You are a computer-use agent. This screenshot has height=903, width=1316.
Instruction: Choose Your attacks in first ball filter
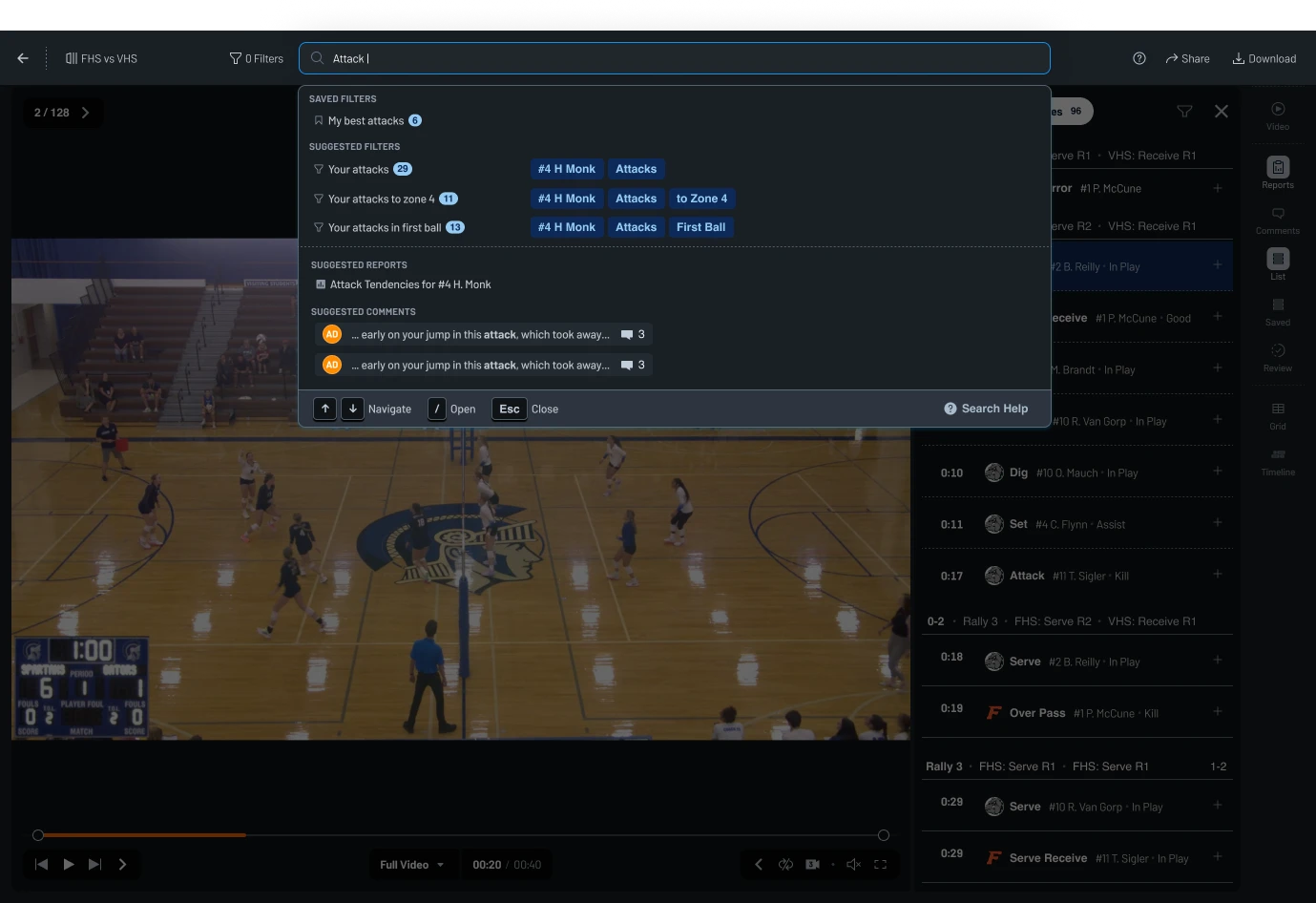[388, 227]
